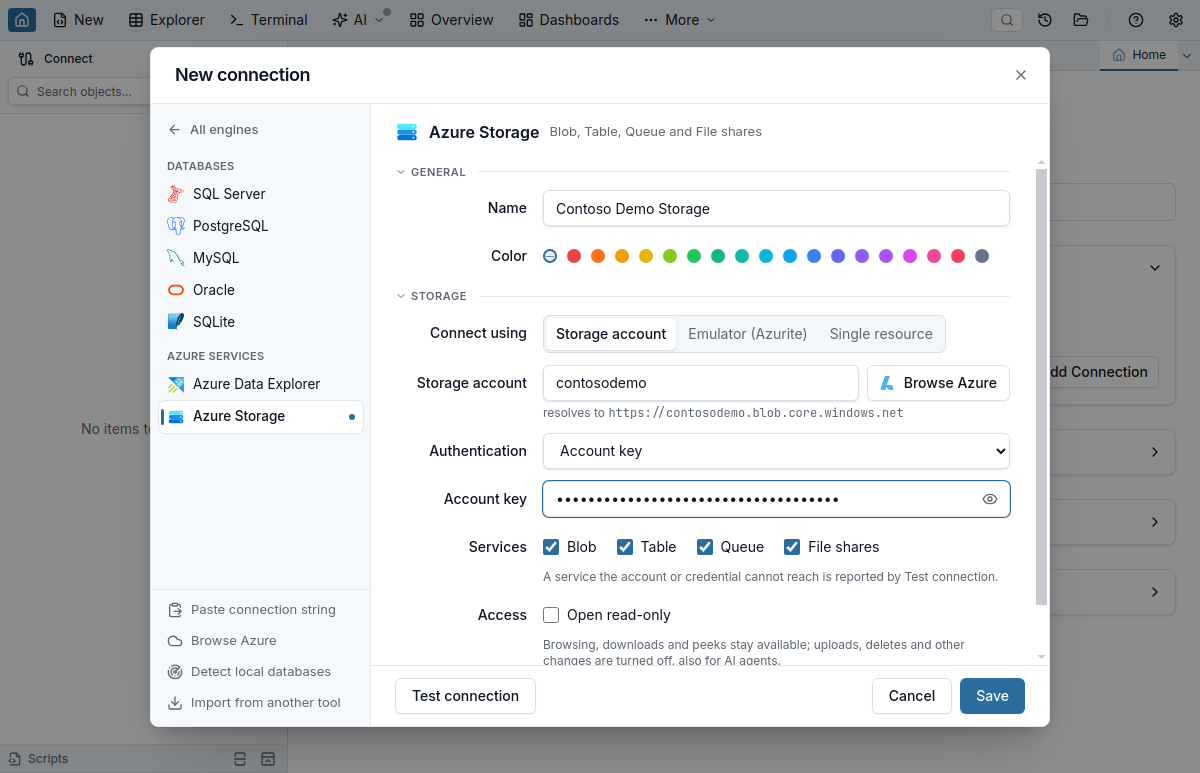Open the Authentication dropdown

pos(776,451)
